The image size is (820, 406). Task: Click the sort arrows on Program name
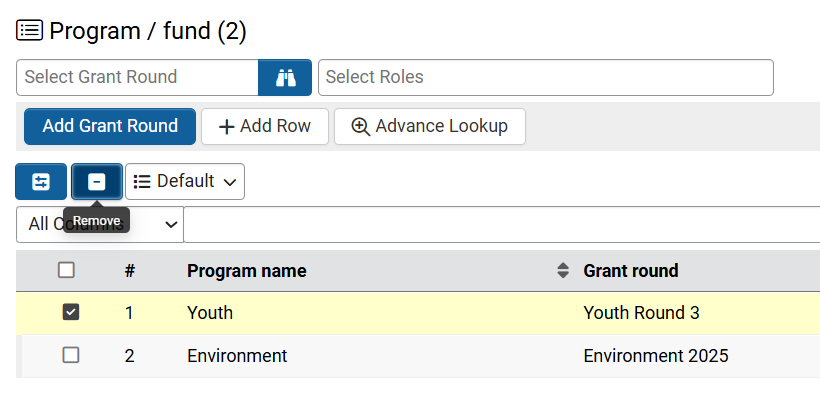[x=563, y=271]
